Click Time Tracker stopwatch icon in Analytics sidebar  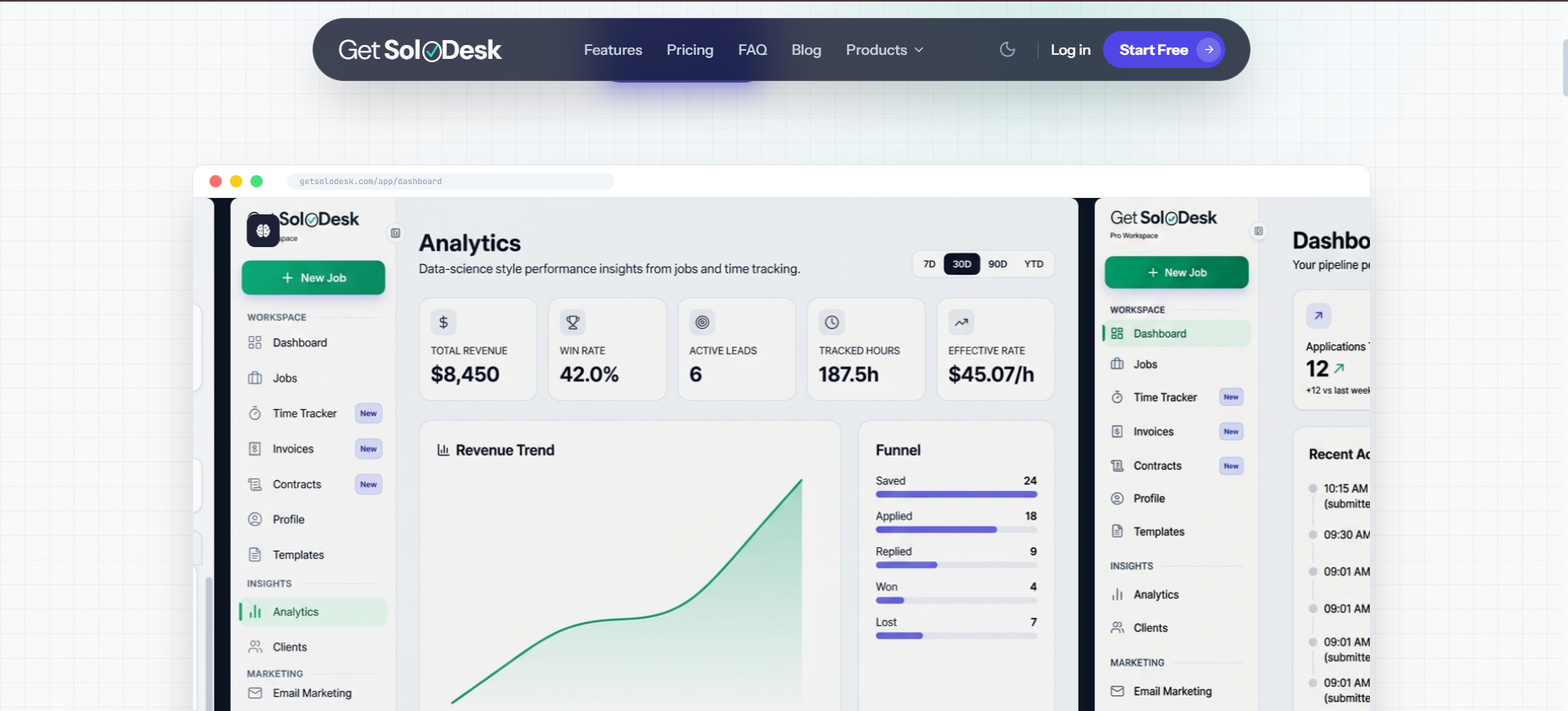pyautogui.click(x=255, y=413)
